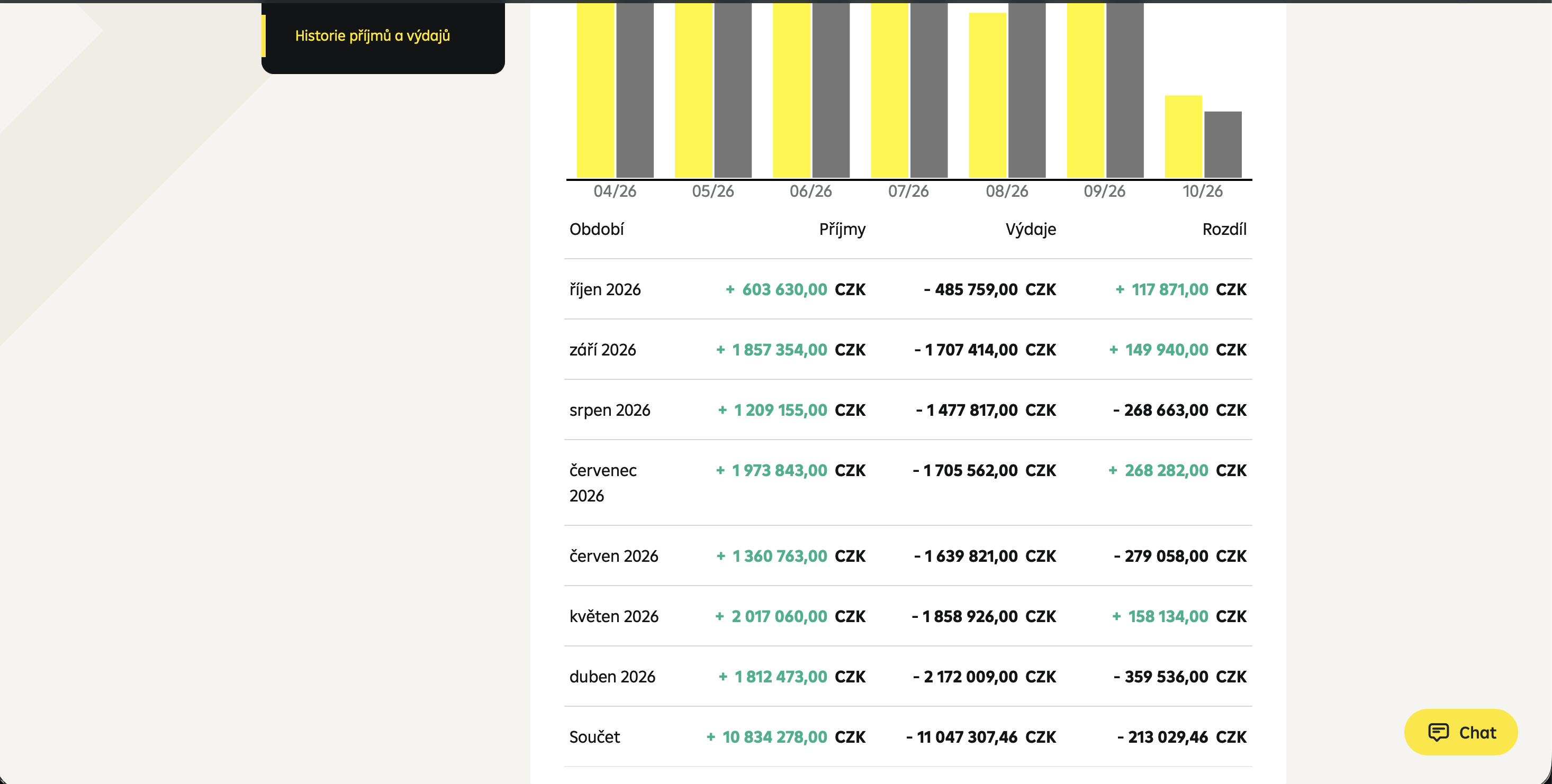Image resolution: width=1552 pixels, height=784 pixels.
Task: Select expense value 1 477 817,00 CZK
Action: coord(986,410)
